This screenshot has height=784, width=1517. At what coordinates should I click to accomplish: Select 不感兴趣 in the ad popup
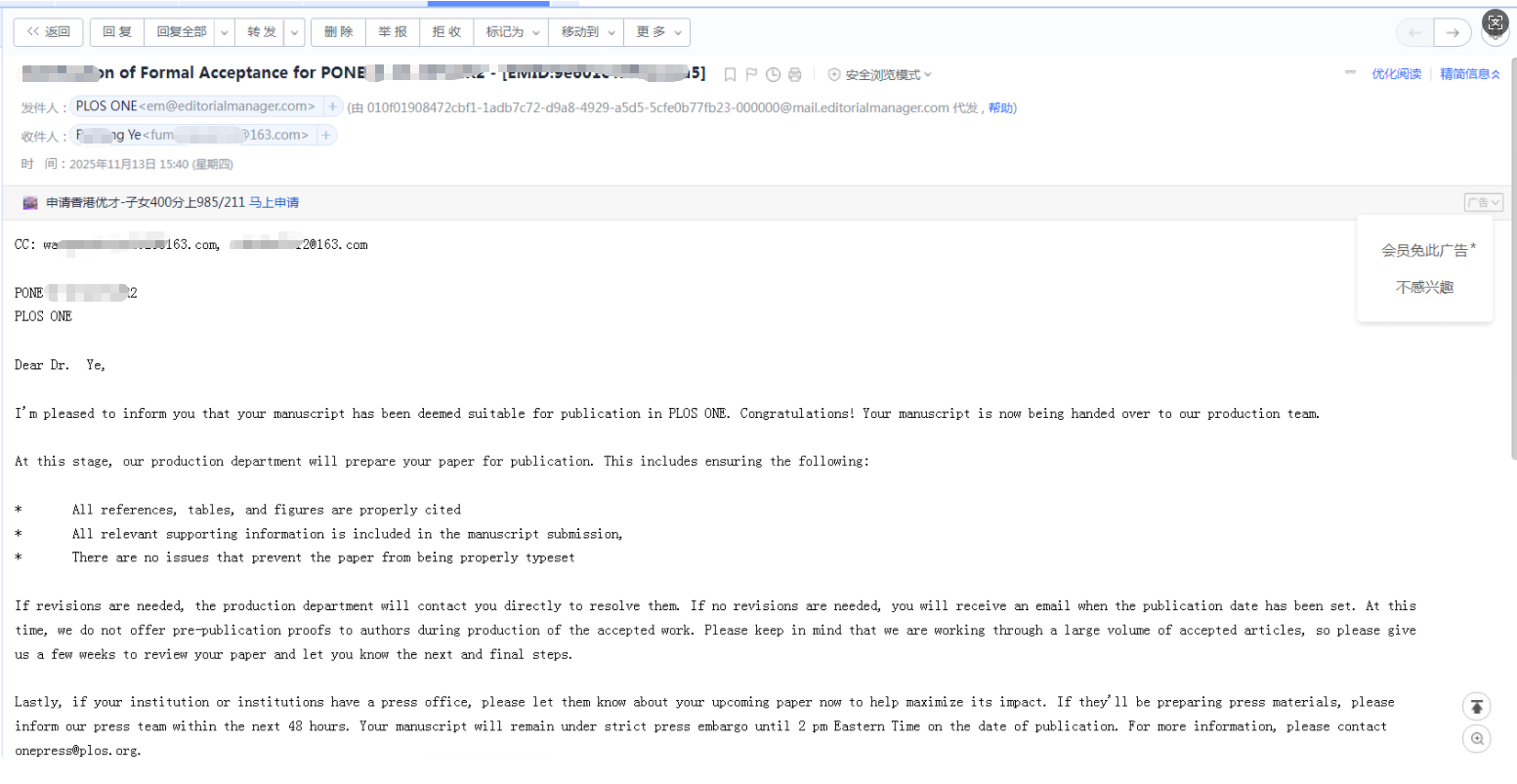click(x=1424, y=287)
